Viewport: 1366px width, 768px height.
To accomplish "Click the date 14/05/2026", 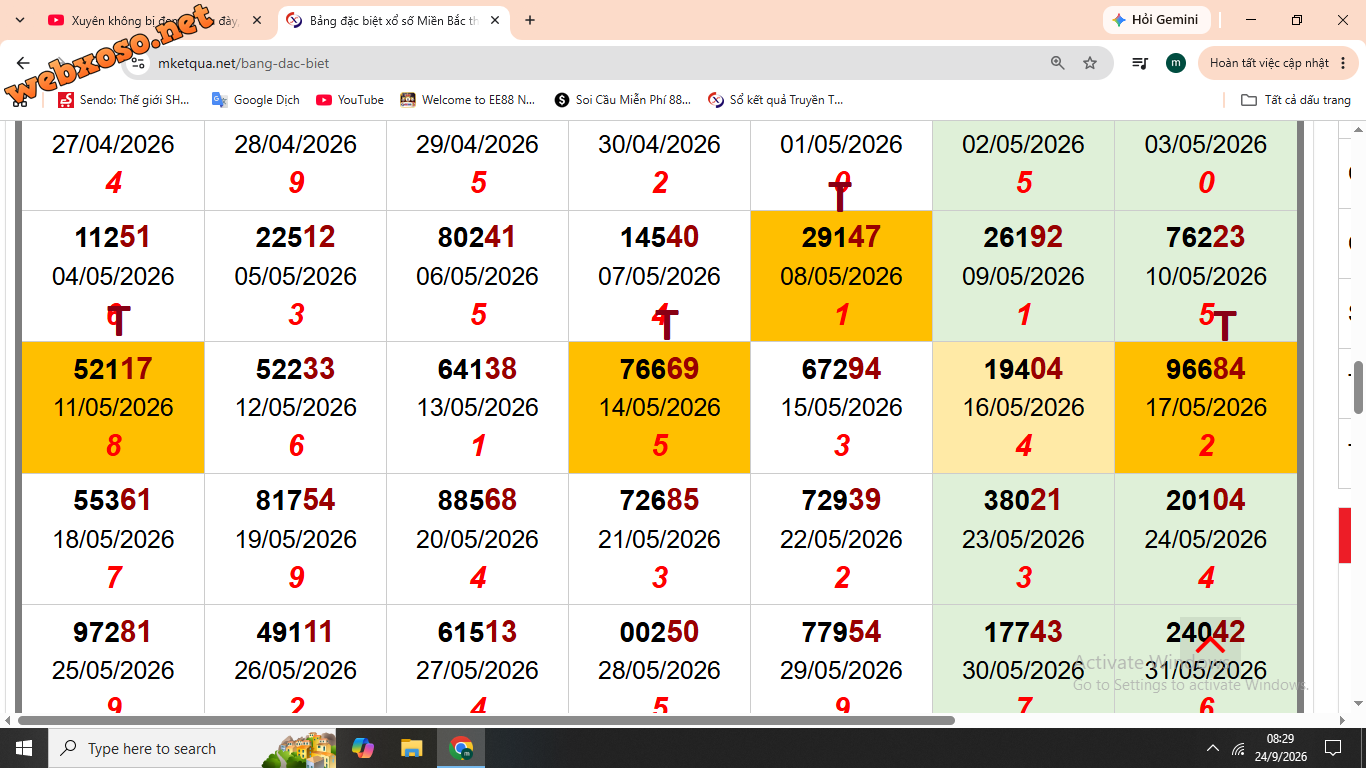I will [660, 407].
